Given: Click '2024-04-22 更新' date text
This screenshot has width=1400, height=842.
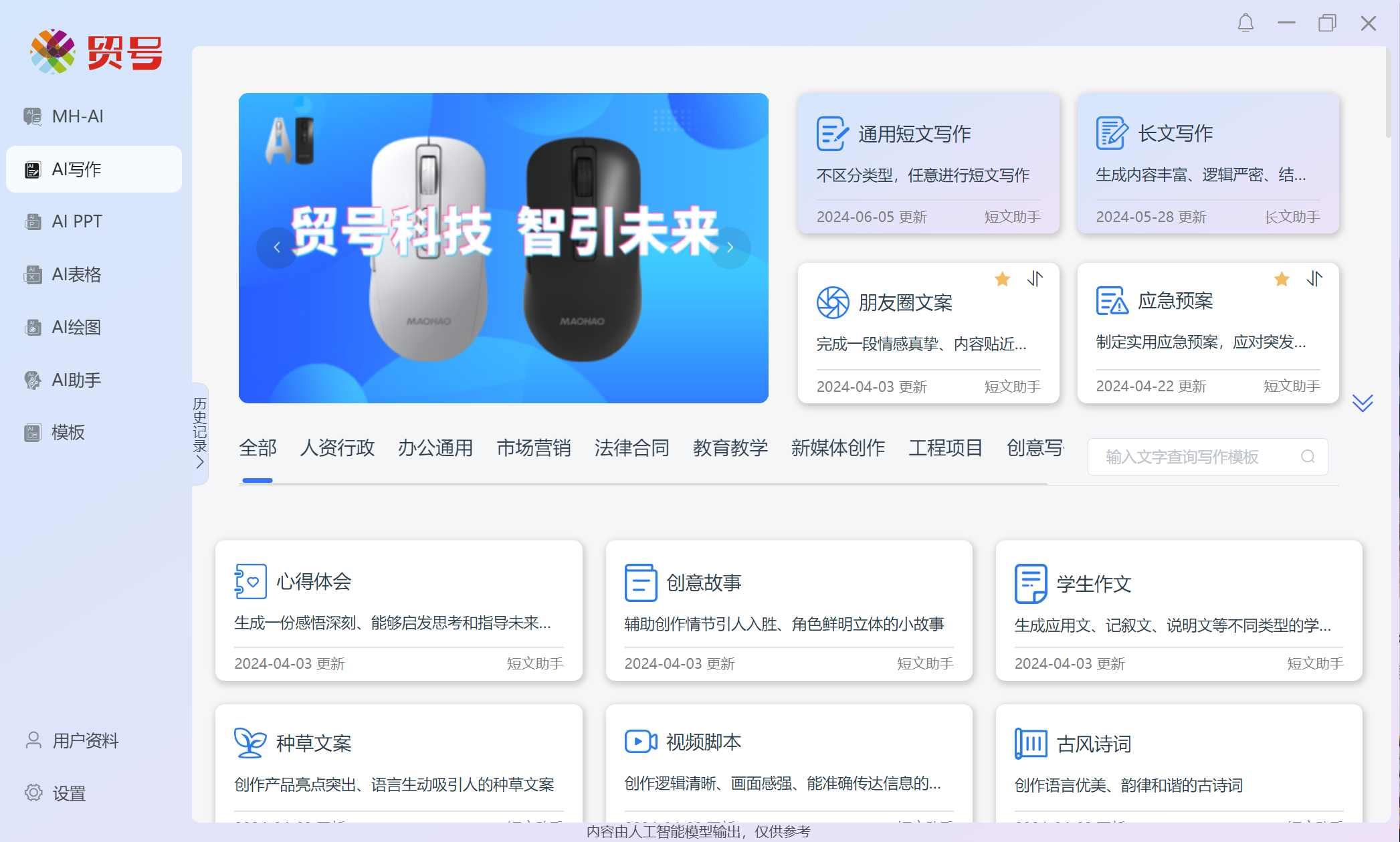Looking at the screenshot, I should pos(1151,387).
